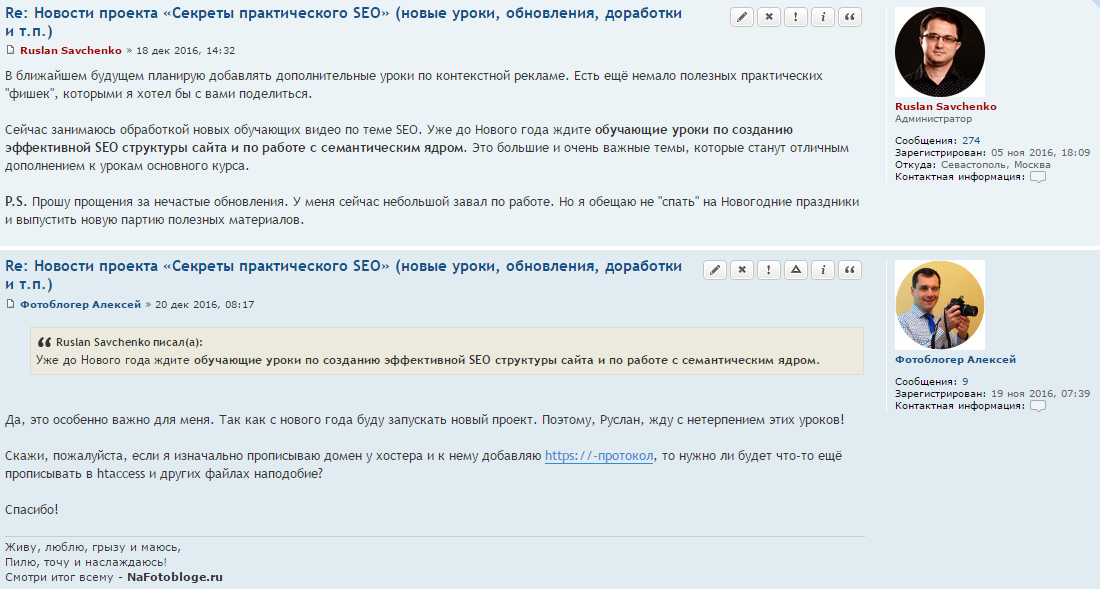The height and width of the screenshot is (589, 1100).
Task: Report Ruslan Savchenko's post with exclamation icon
Action: (796, 17)
